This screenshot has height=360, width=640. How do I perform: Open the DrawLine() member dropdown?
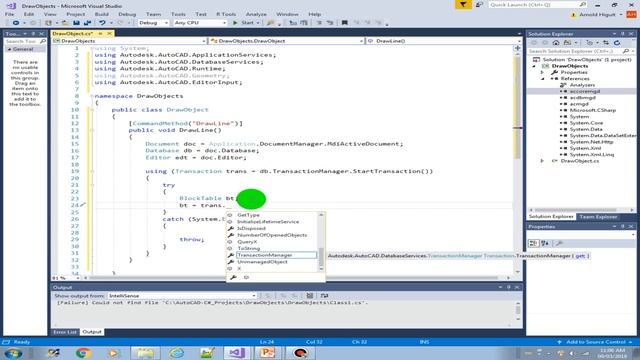[x=444, y=41]
